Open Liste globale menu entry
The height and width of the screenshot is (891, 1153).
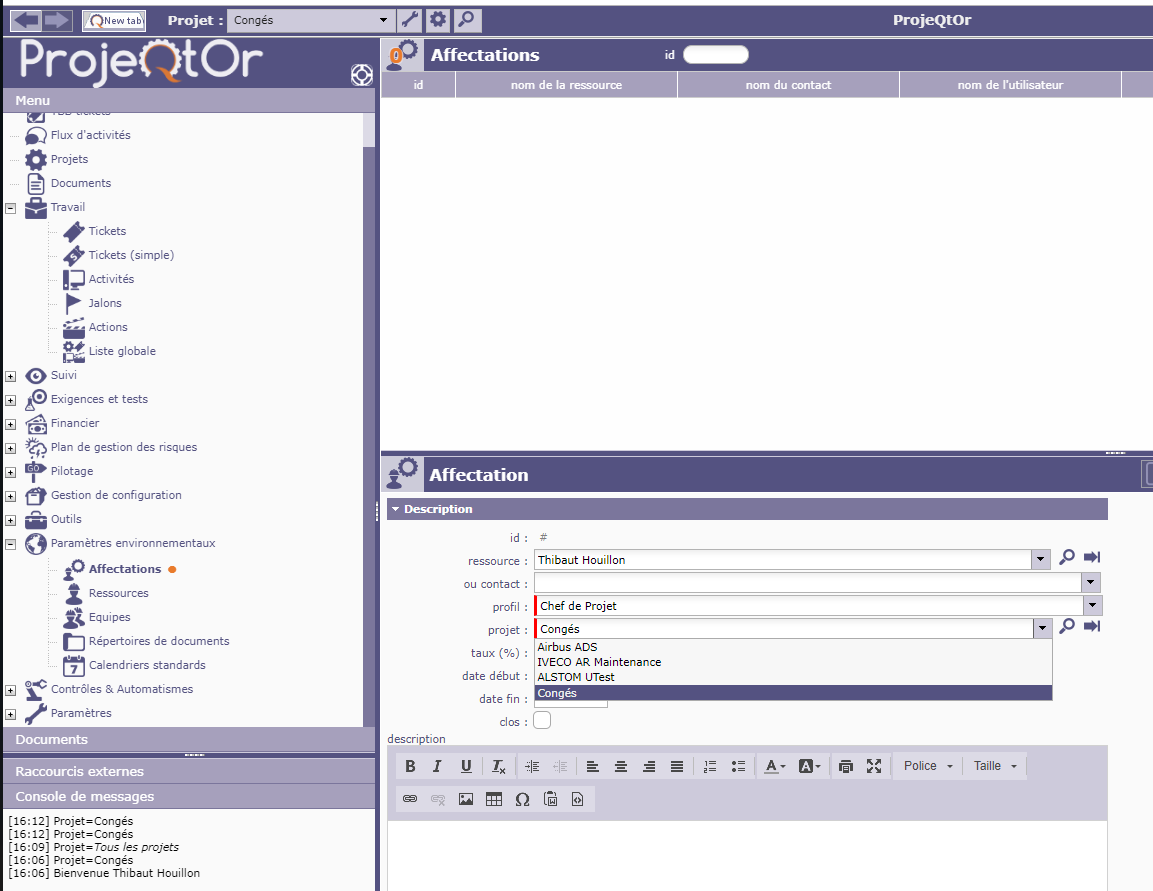122,351
